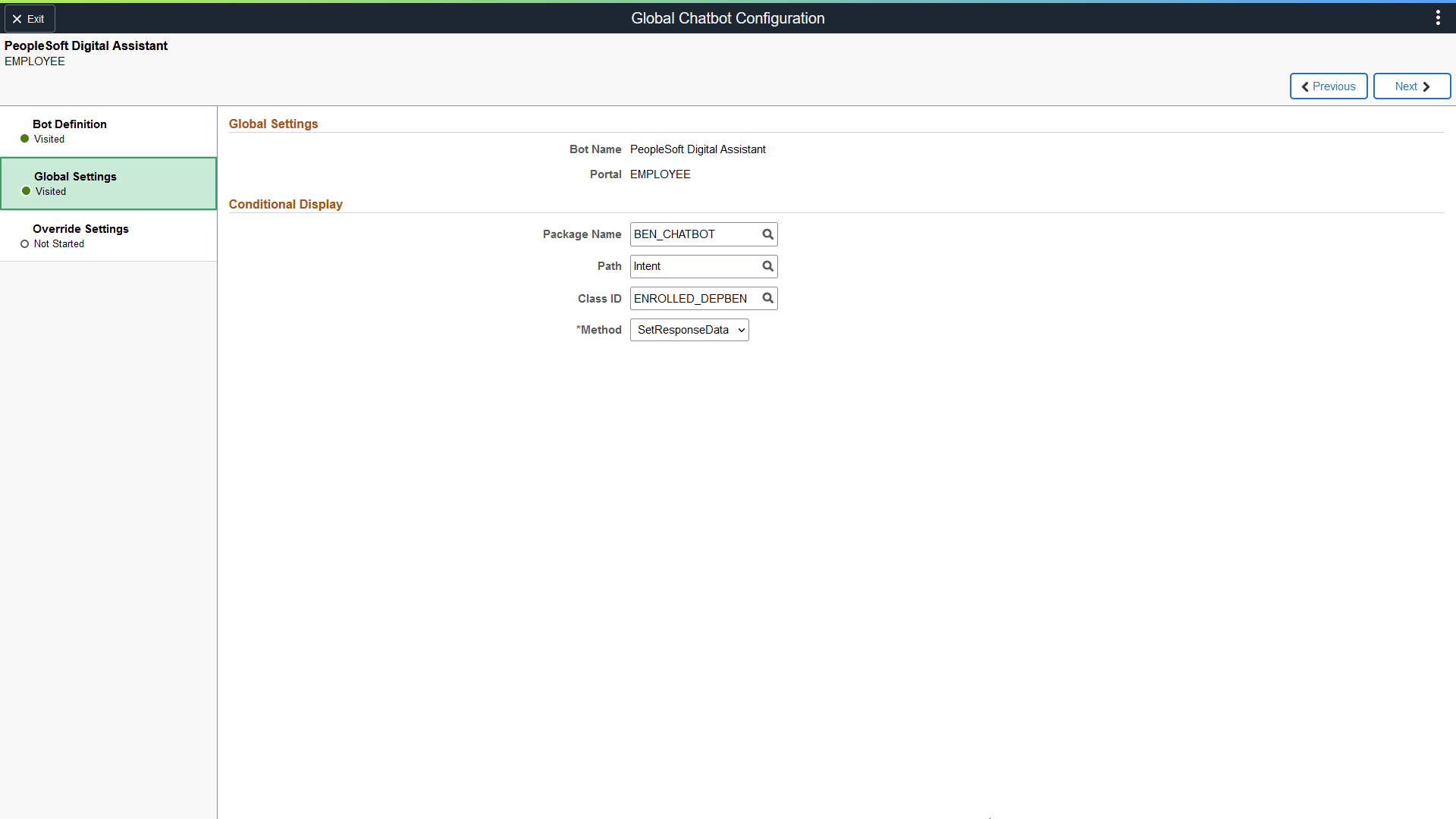Open the Package Name lookup magnifier
1456x819 pixels.
click(x=767, y=234)
